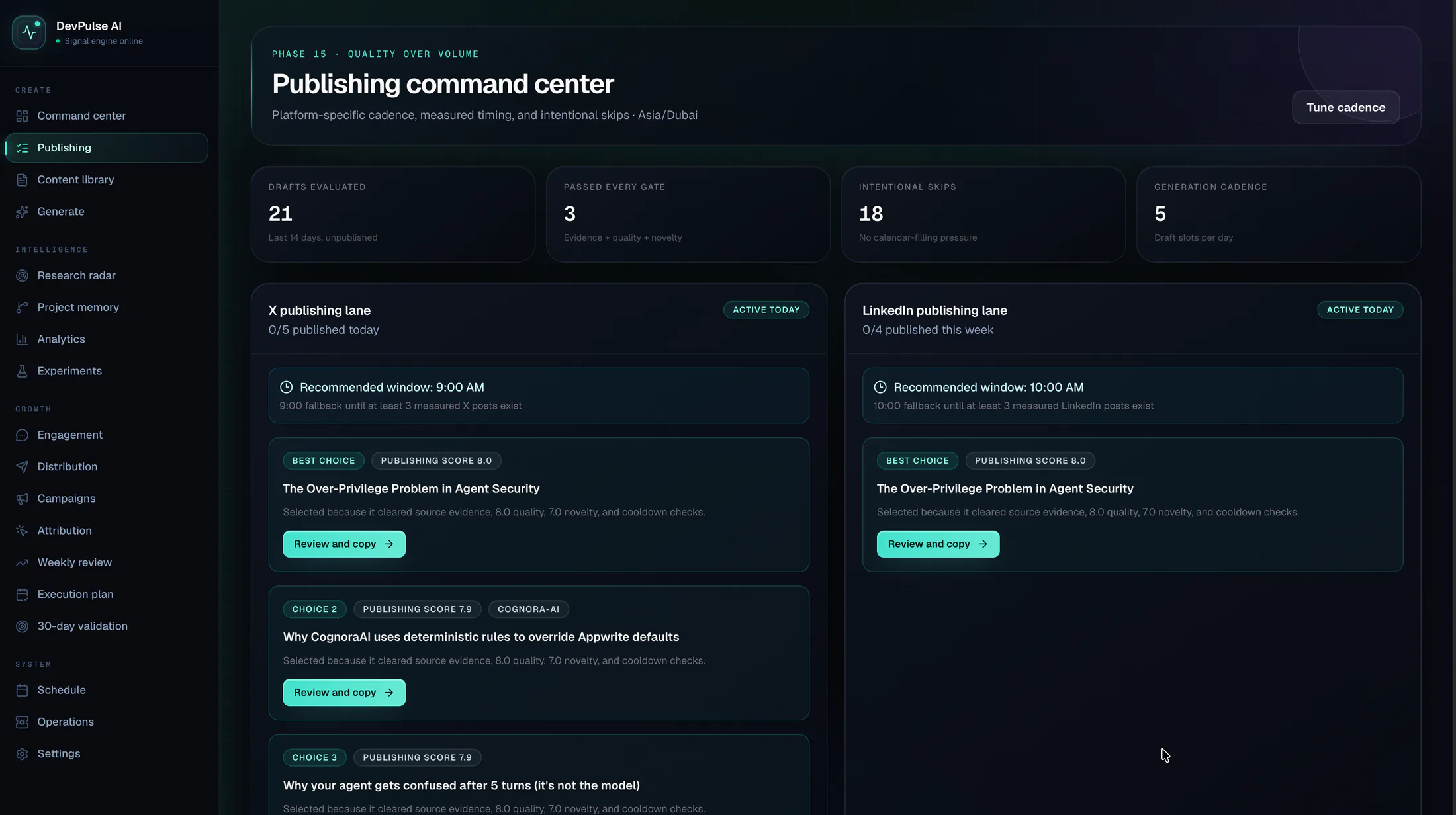Click the DevPulse AI pulse logo icon
The width and height of the screenshot is (1456, 815).
click(x=28, y=32)
